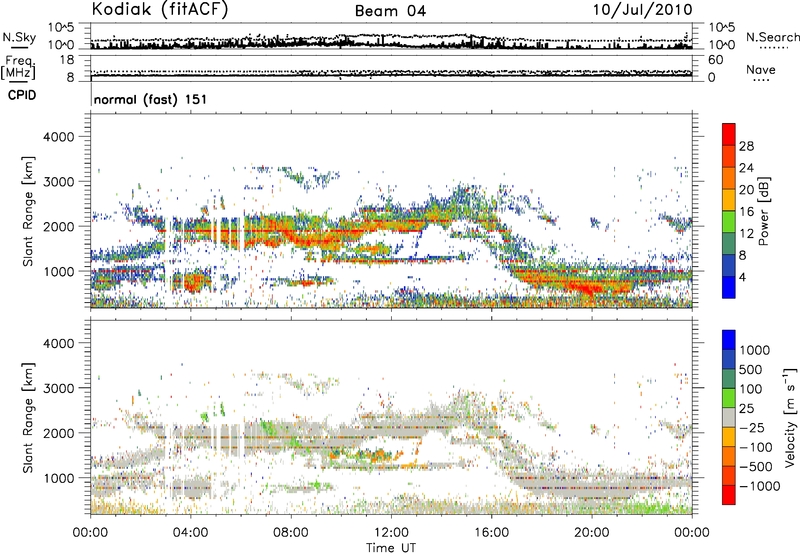Click the date '10/Jul/2010'
This screenshot has height=554, width=800.
tap(642, 10)
